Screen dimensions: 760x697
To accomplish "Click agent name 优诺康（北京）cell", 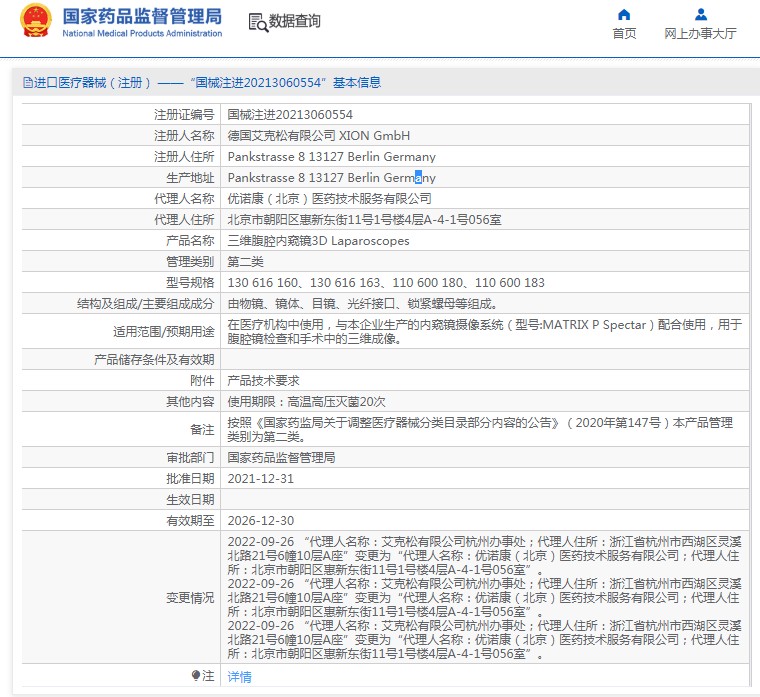I will click(330, 199).
